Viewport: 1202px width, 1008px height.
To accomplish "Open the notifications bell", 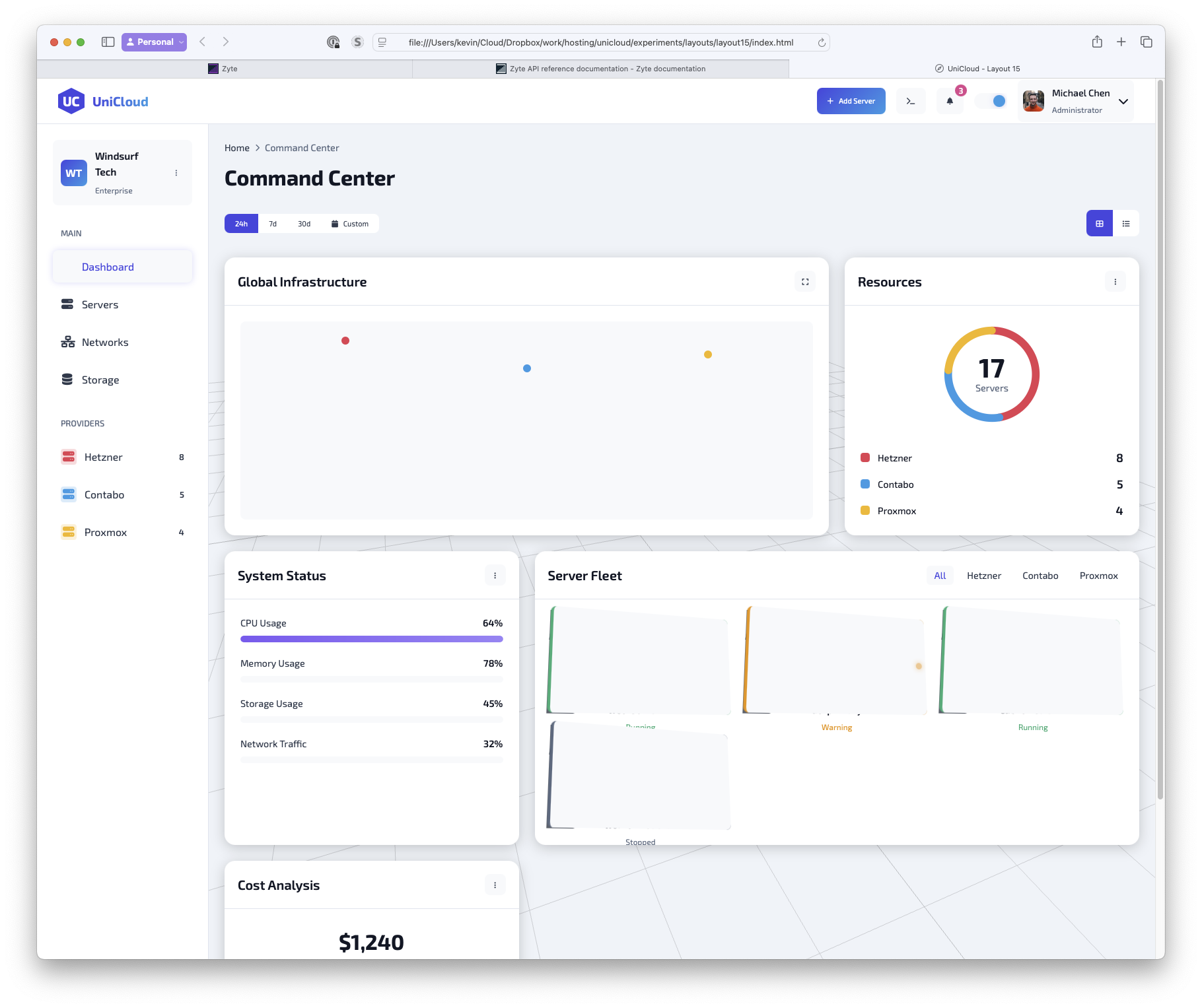I will [x=950, y=101].
